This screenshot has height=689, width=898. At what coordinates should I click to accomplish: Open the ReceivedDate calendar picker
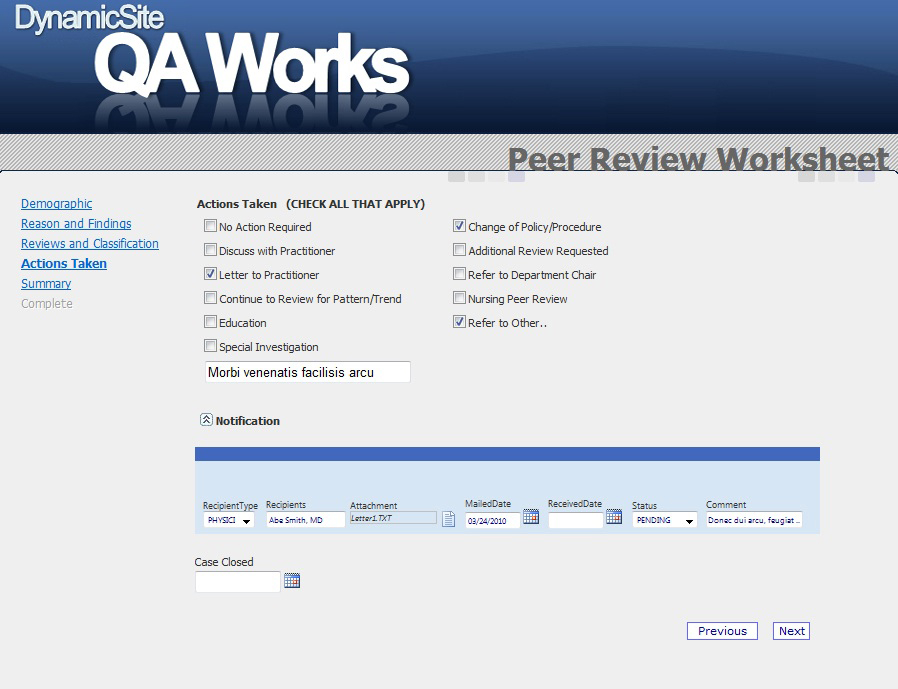(x=614, y=517)
